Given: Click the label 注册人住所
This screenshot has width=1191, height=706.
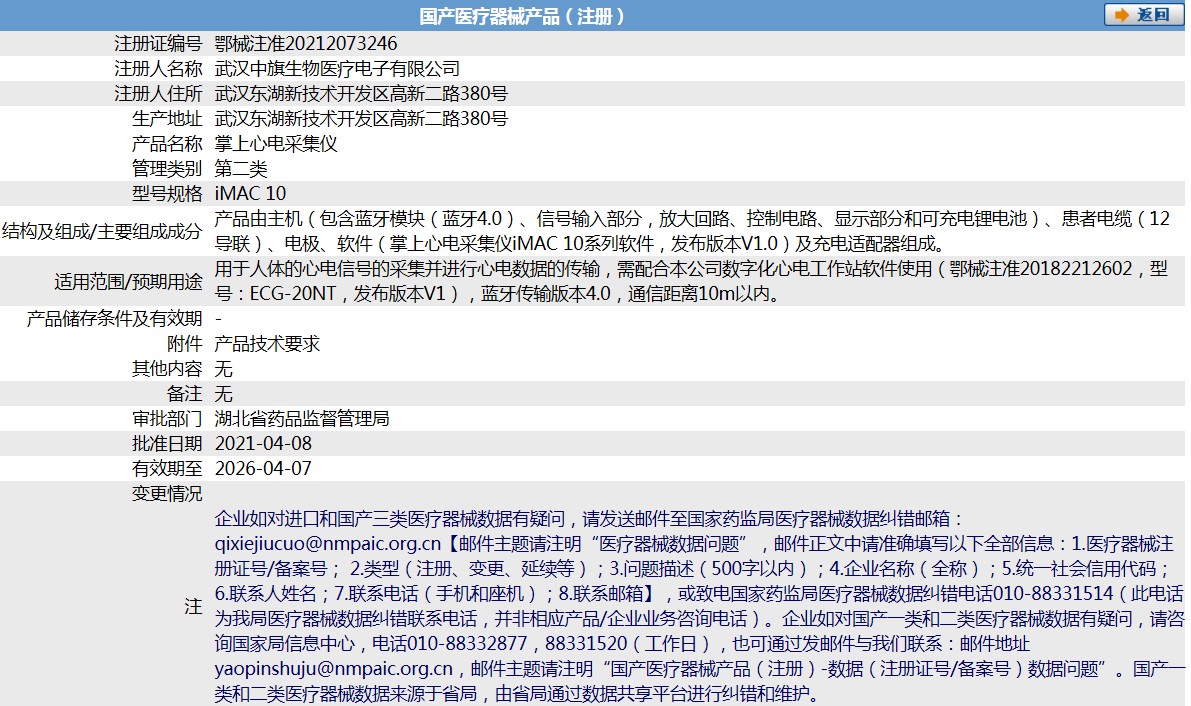Looking at the screenshot, I should [x=158, y=93].
